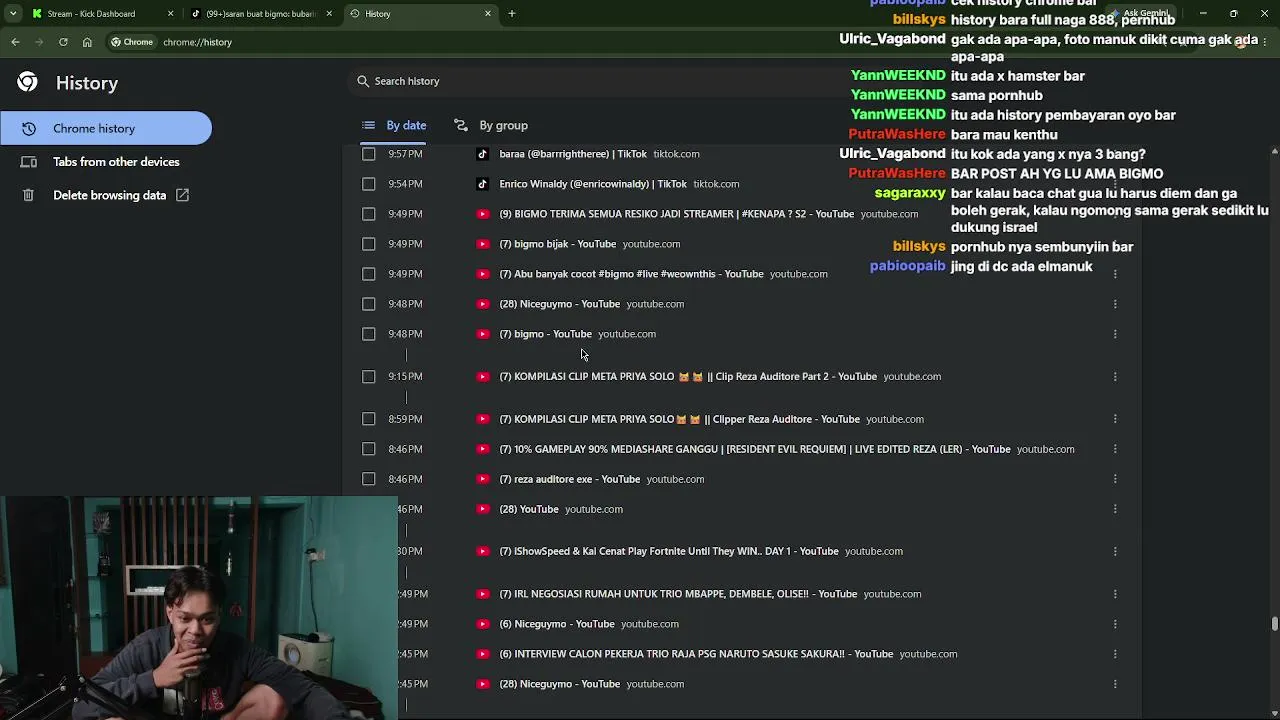The width and height of the screenshot is (1280, 720).
Task: Click the Chrome logo beside the History heading
Action: (27, 83)
